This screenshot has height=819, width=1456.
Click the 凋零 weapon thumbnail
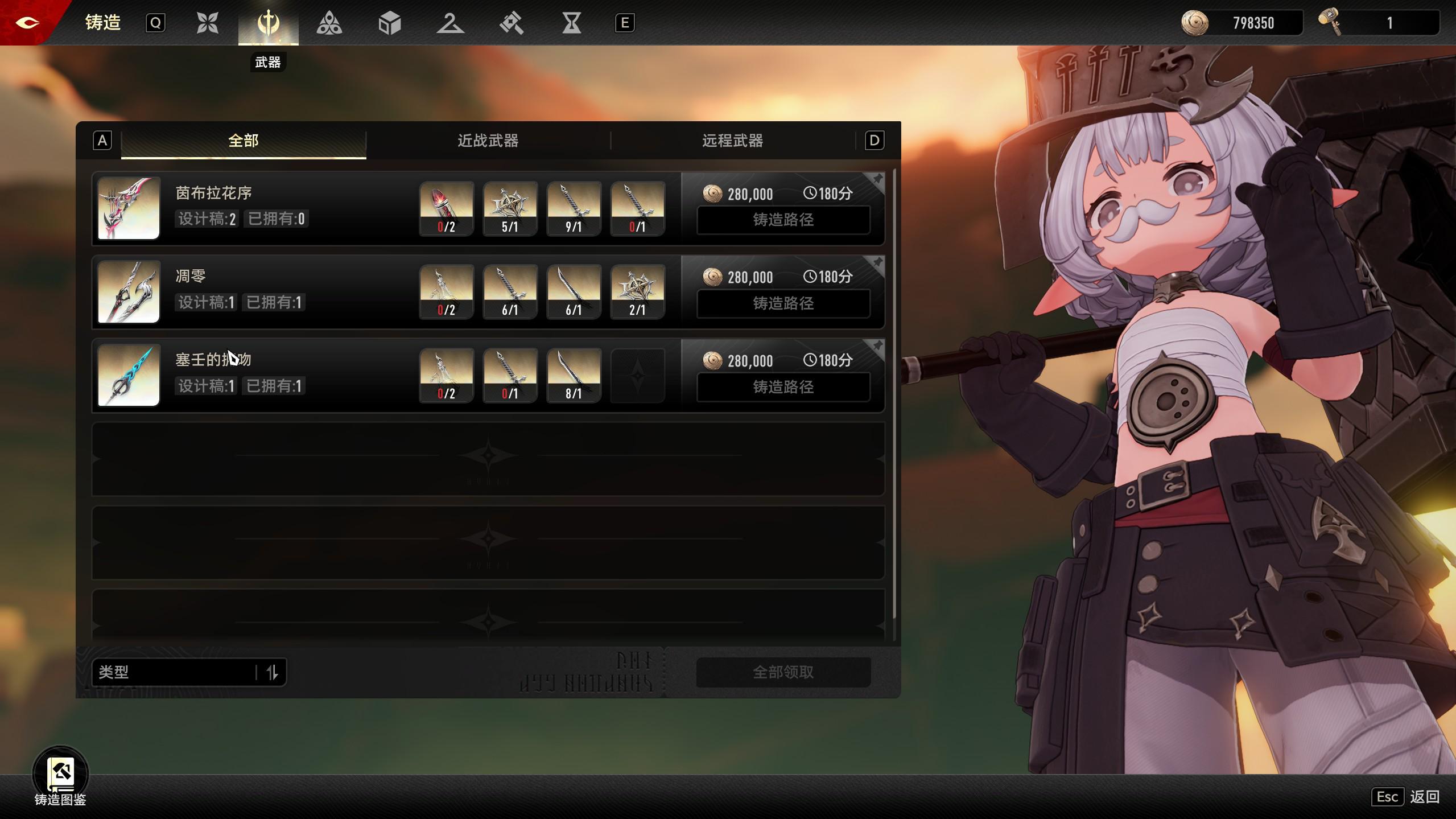click(x=129, y=292)
